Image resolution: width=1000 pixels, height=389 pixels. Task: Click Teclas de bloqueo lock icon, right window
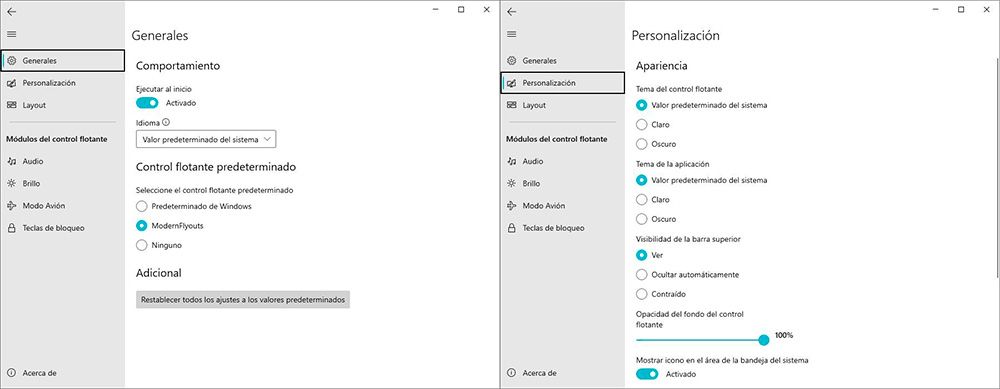[x=511, y=228]
